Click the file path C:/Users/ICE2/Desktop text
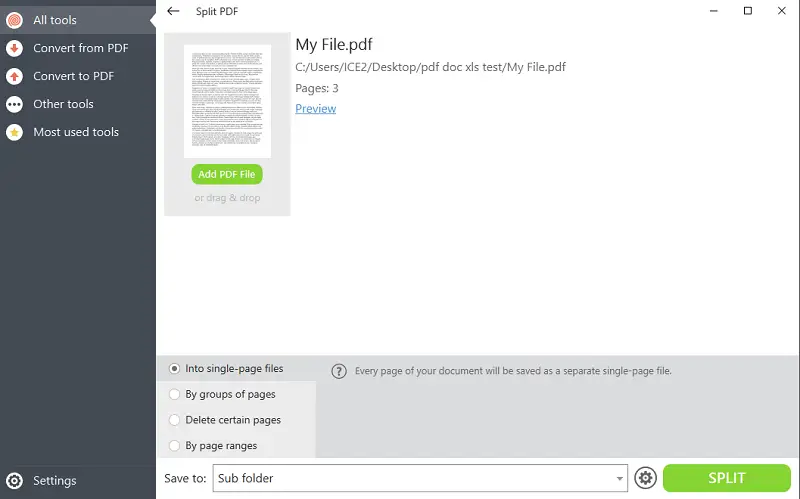The height and width of the screenshot is (499, 800). click(x=430, y=67)
